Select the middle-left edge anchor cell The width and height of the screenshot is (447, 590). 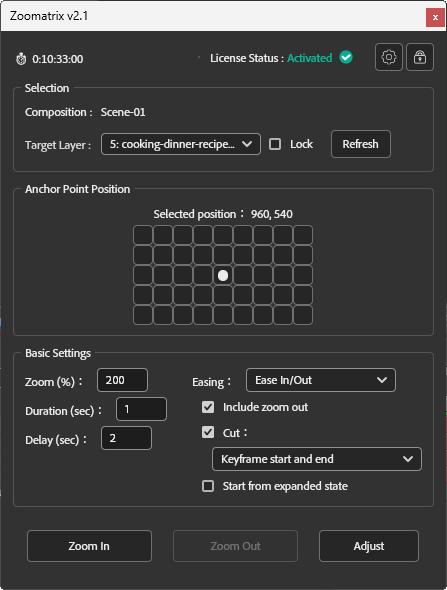coord(143,275)
